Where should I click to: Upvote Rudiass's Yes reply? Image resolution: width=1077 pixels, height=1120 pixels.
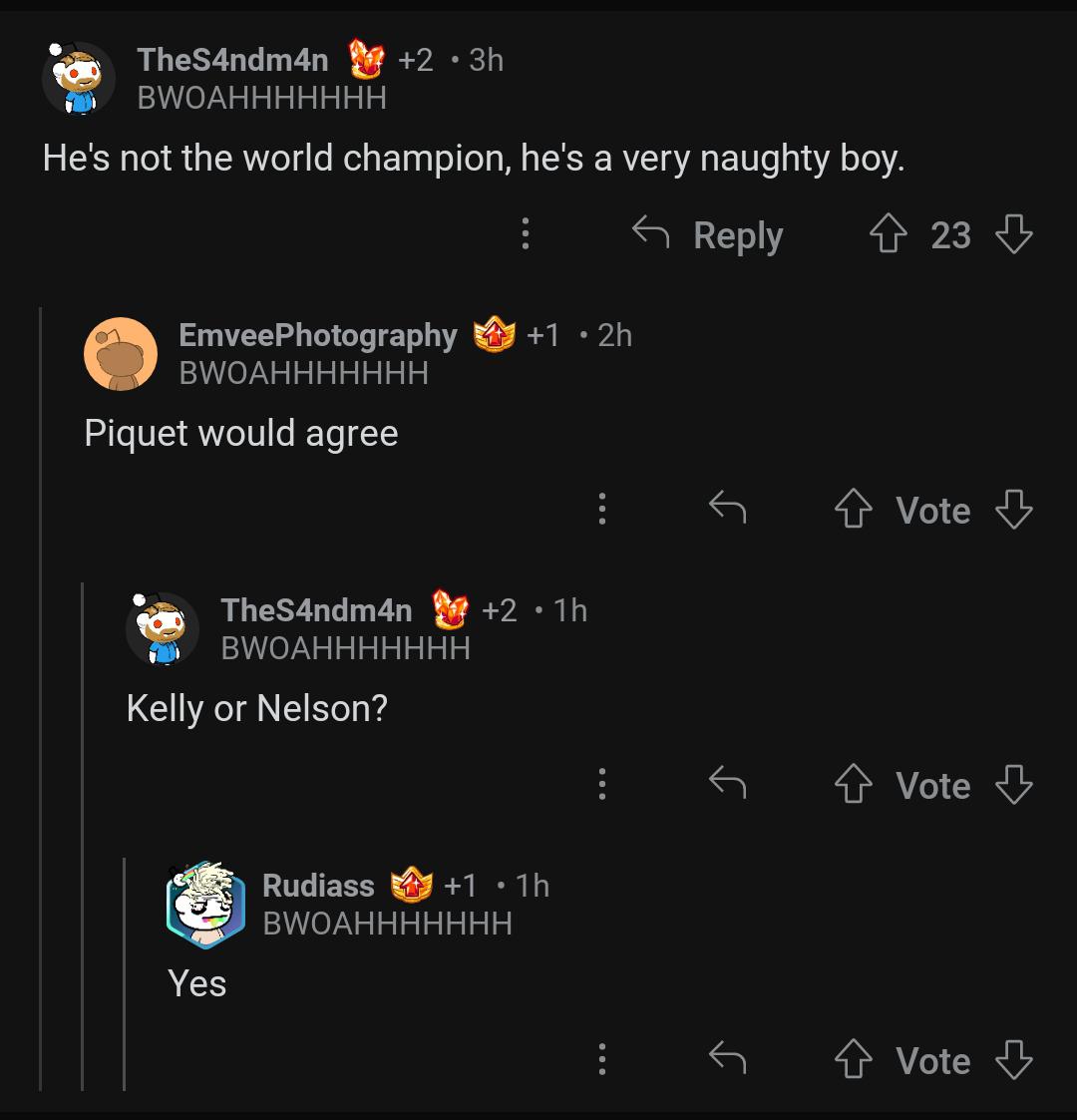point(853,1060)
